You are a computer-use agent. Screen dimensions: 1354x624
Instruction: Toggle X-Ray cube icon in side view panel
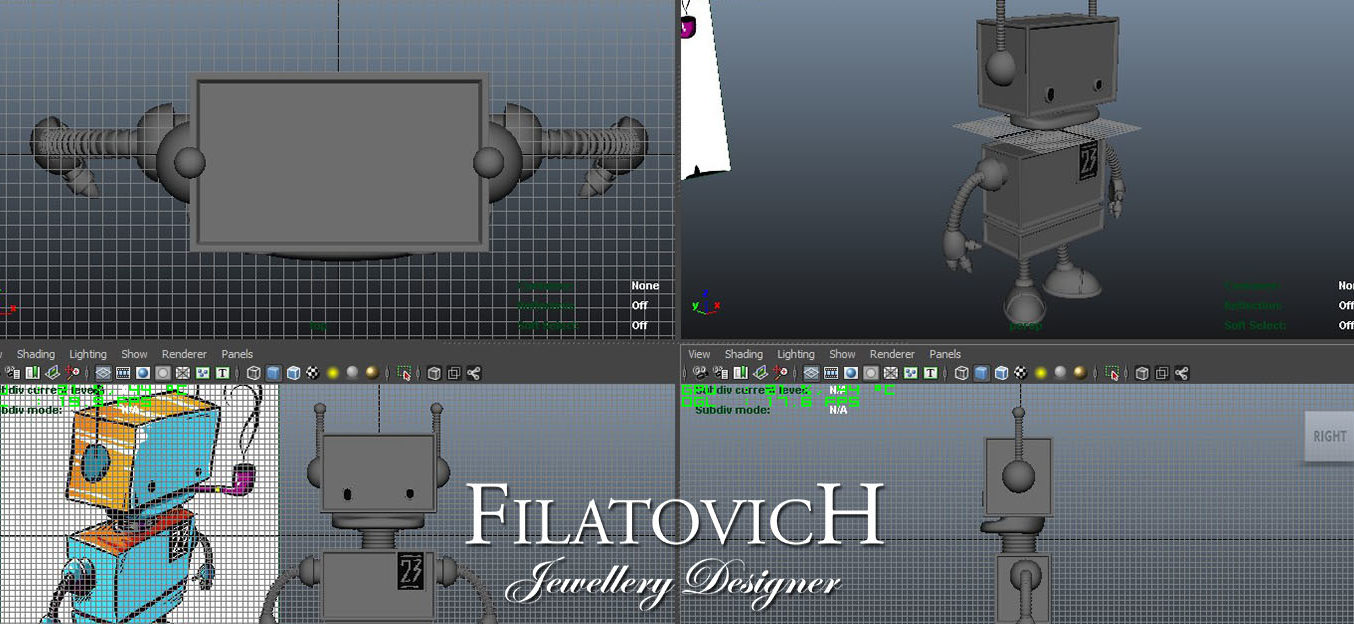click(1142, 373)
